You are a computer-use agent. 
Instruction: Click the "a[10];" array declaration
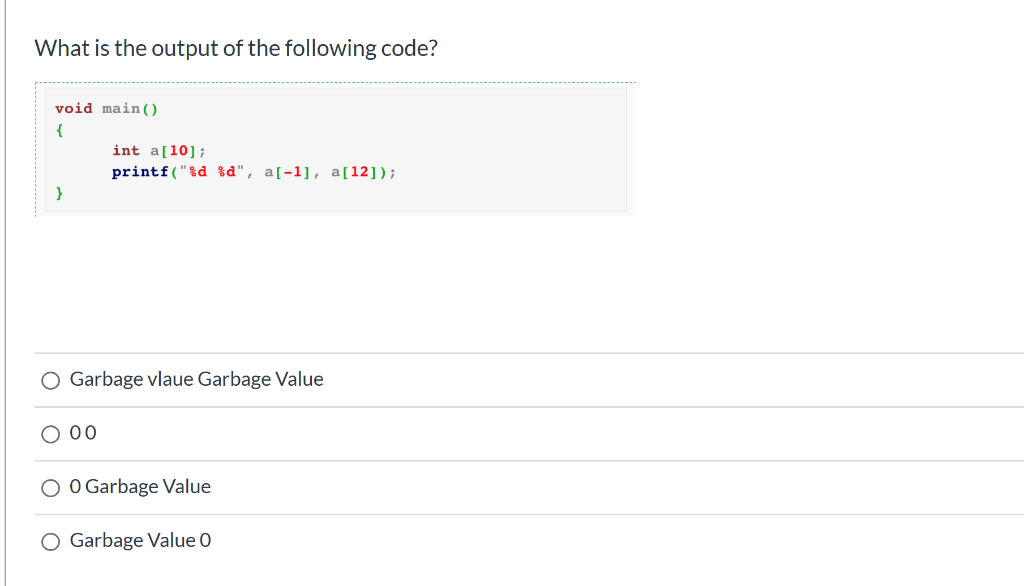click(178, 151)
